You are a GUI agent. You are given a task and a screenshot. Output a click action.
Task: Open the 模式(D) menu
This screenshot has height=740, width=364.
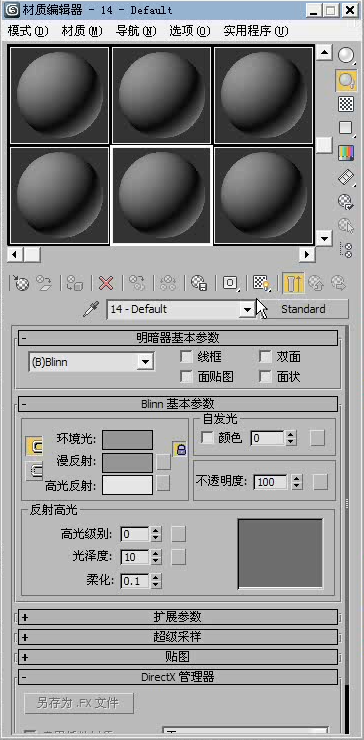point(28,31)
